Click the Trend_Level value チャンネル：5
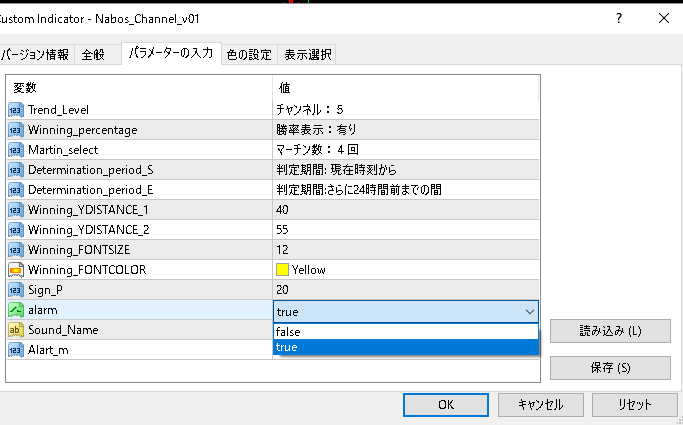Image resolution: width=683 pixels, height=425 pixels. pos(310,110)
